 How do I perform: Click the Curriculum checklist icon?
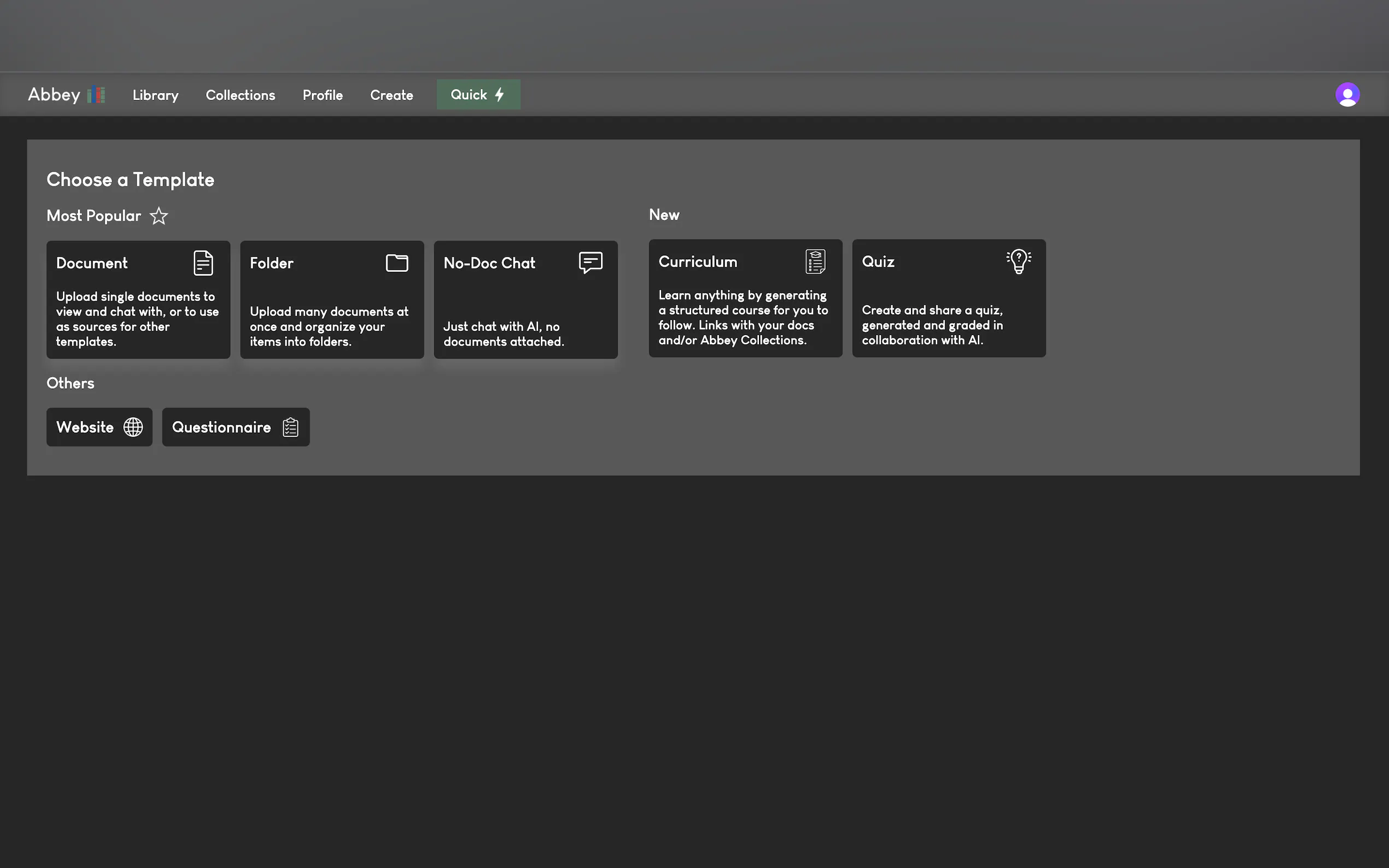pyautogui.click(x=815, y=262)
